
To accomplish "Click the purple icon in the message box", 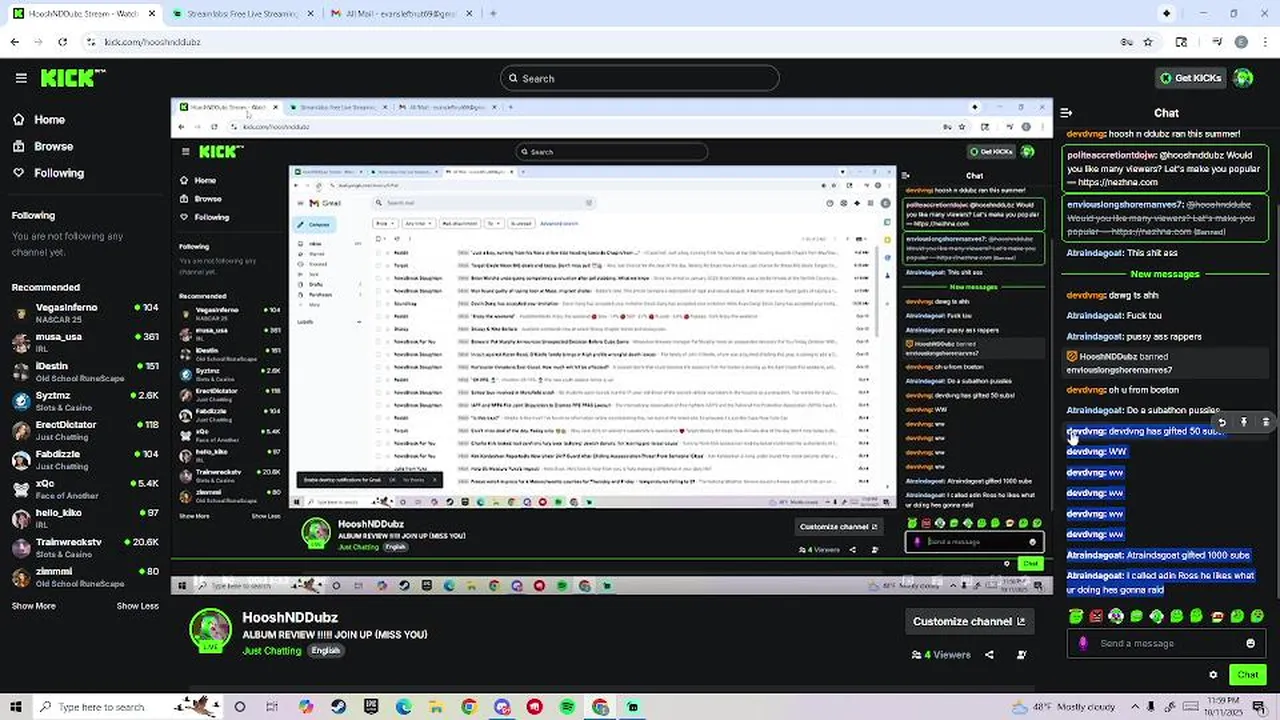I will (1083, 643).
